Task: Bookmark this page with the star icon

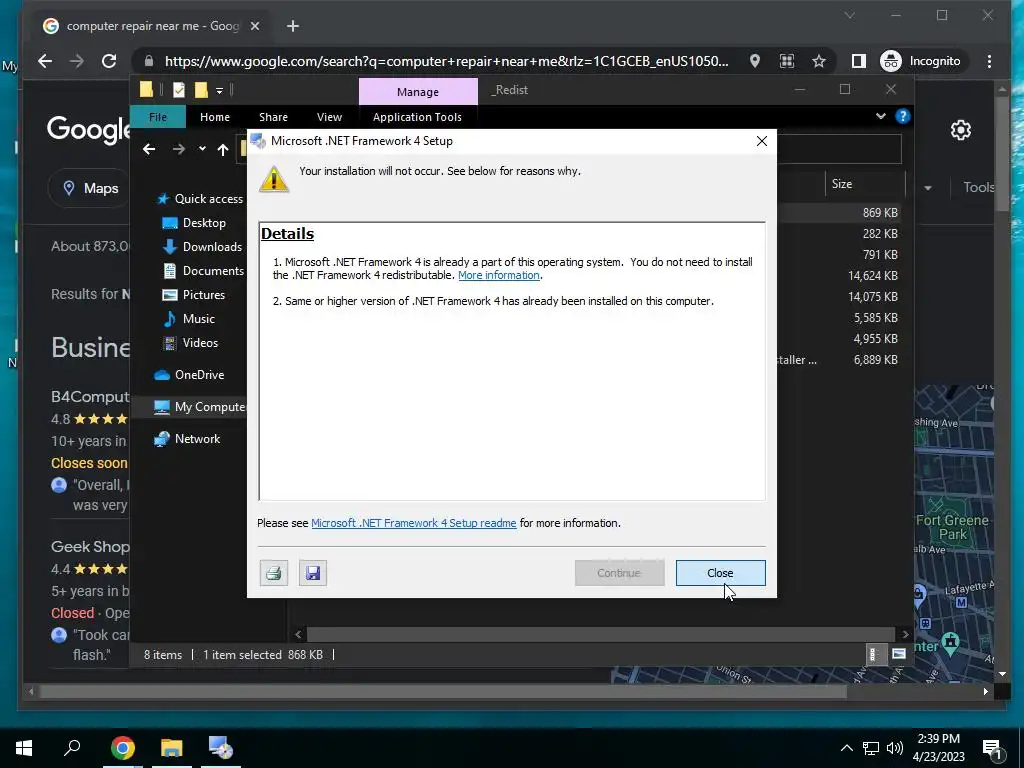Action: [819, 61]
